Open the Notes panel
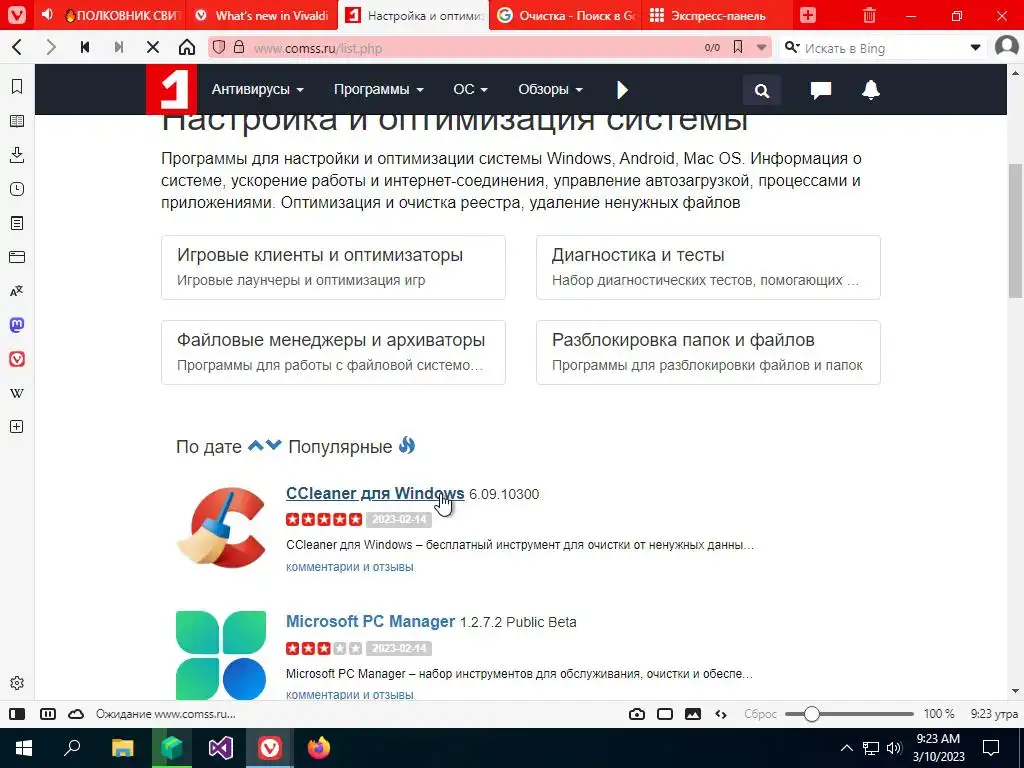This screenshot has height=768, width=1024. pos(17,223)
